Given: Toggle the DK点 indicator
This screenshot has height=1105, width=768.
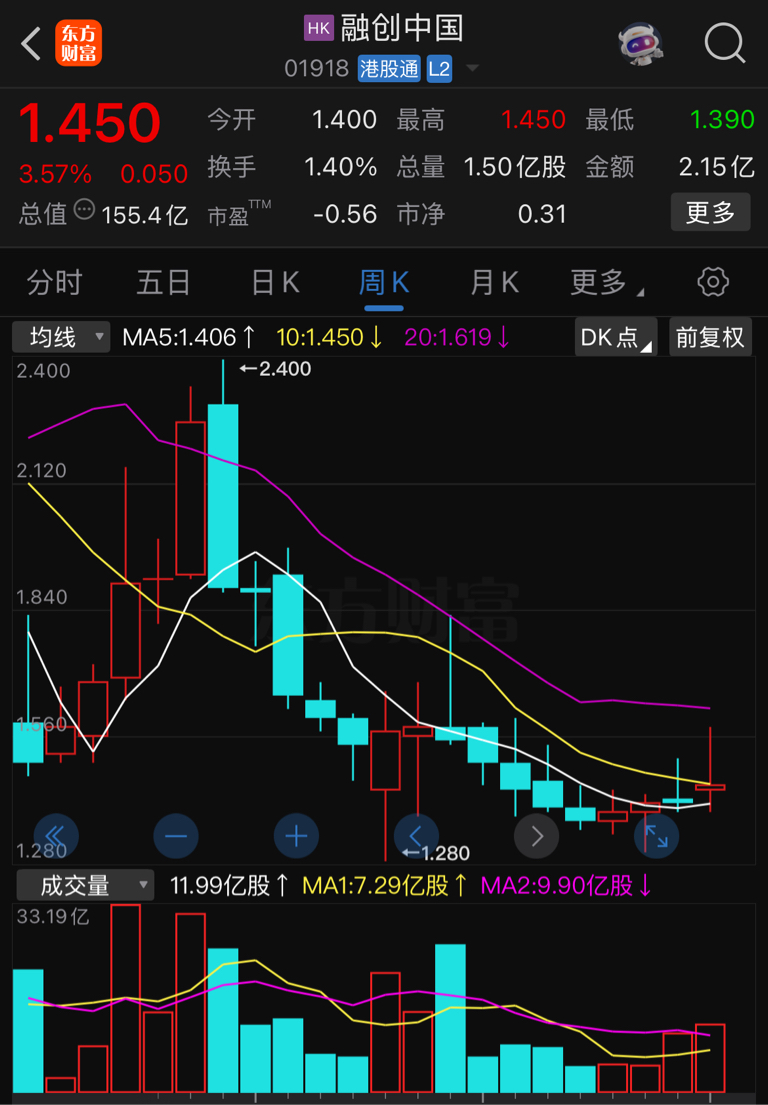Looking at the screenshot, I should tap(616, 337).
